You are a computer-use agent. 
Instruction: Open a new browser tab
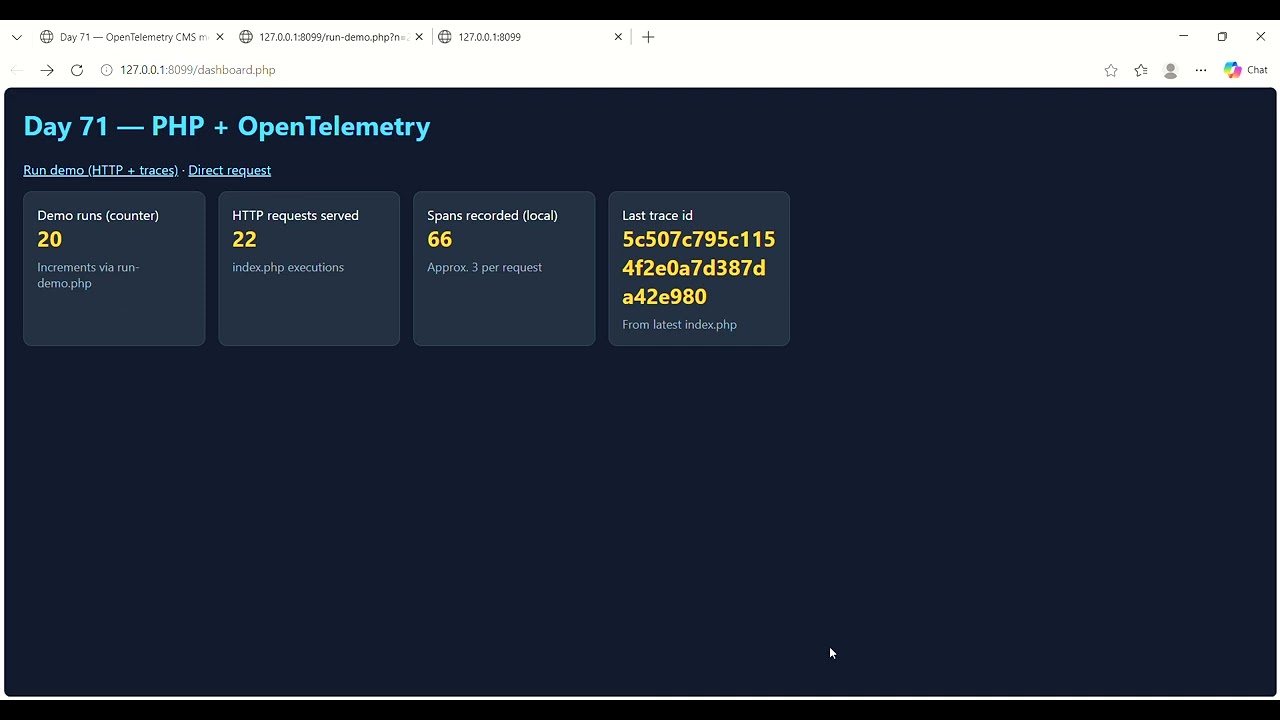(648, 37)
